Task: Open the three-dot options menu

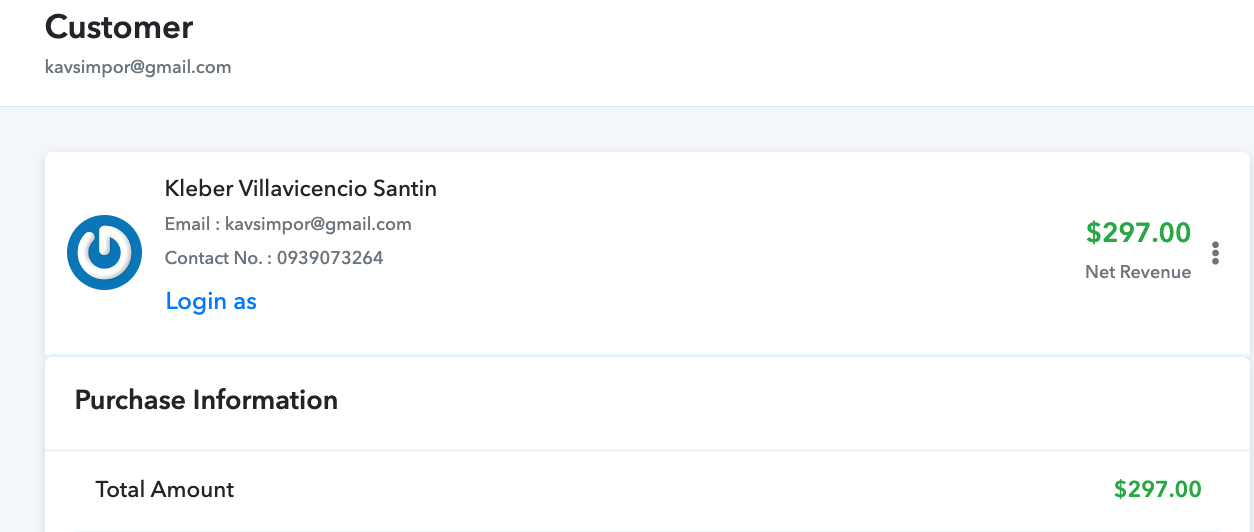Action: (x=1215, y=253)
